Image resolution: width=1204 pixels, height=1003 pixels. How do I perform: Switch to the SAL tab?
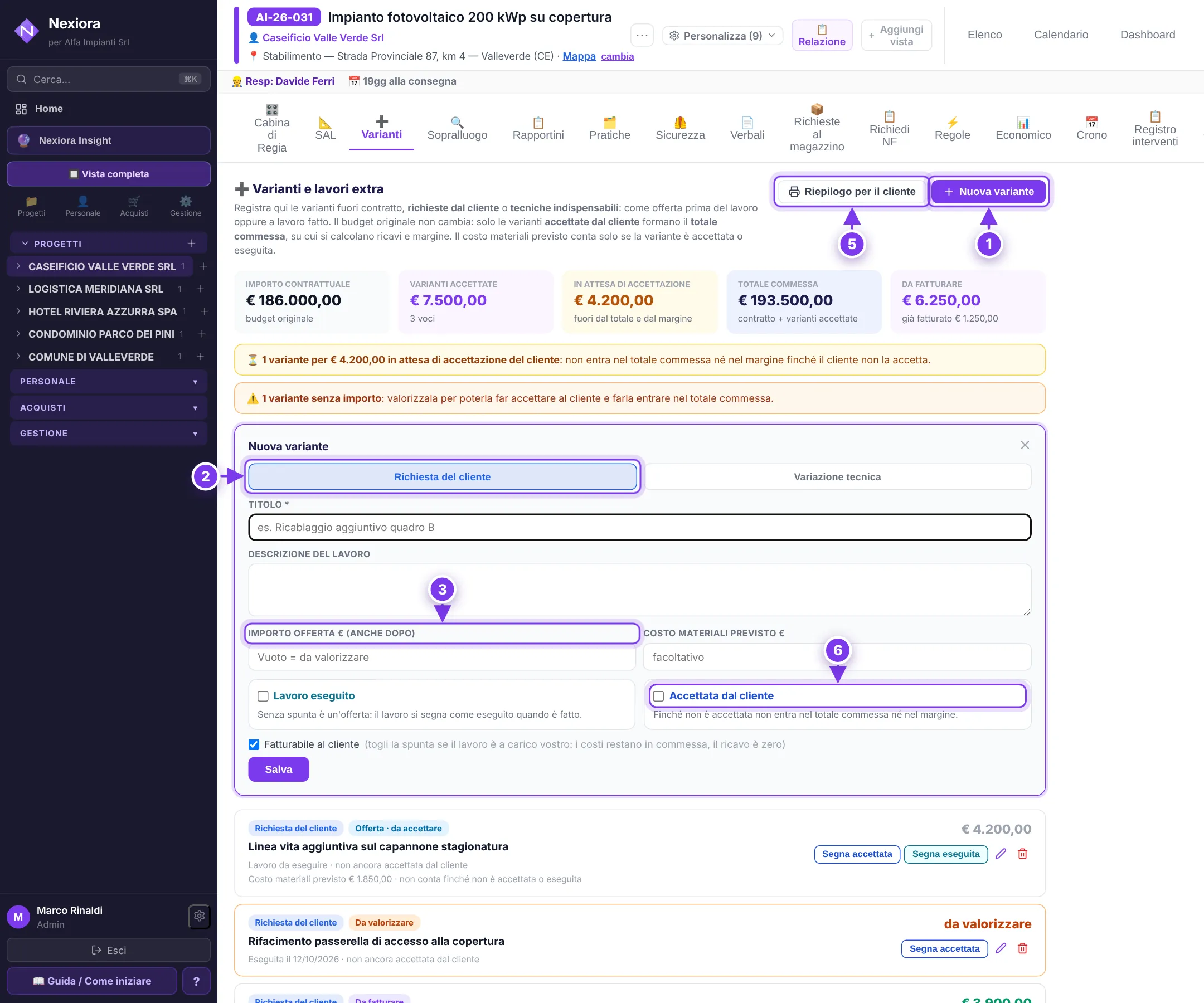pos(325,129)
